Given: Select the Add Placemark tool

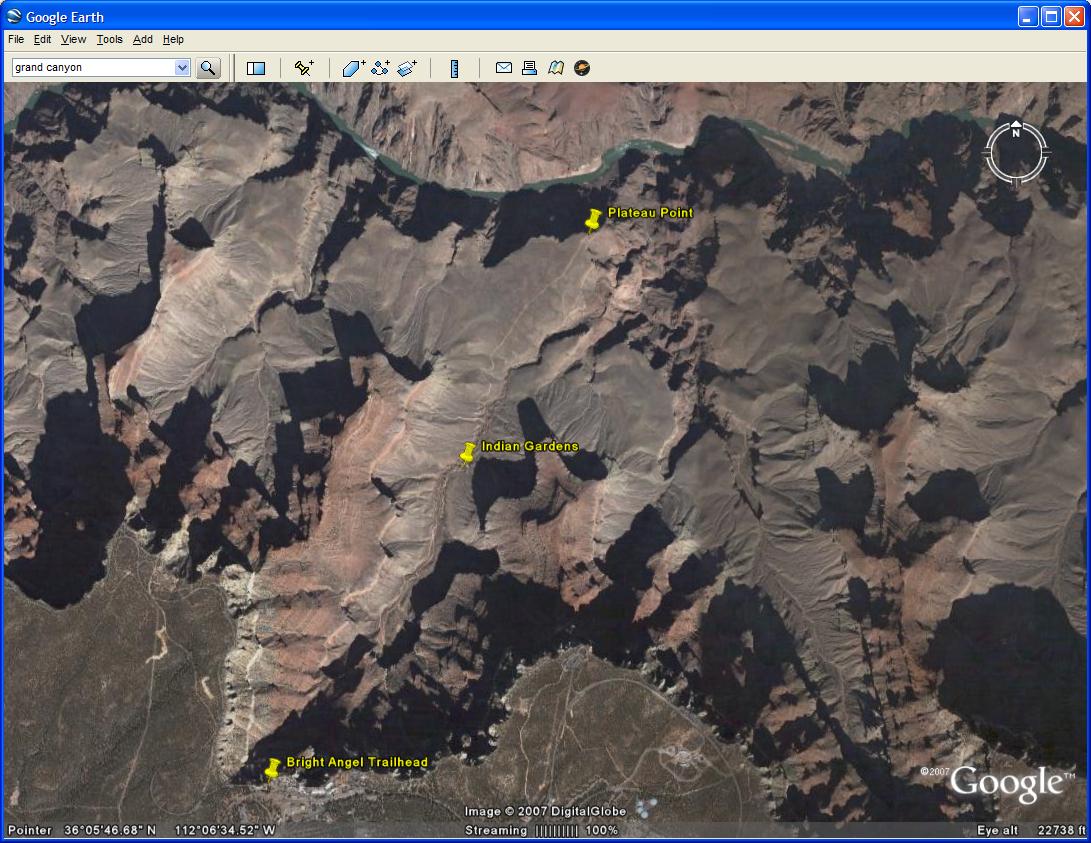Looking at the screenshot, I should [304, 68].
